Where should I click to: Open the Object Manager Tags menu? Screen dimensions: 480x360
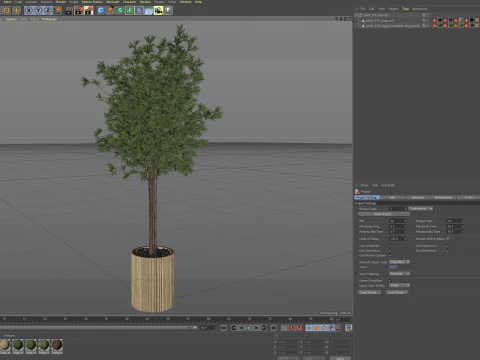pyautogui.click(x=406, y=9)
